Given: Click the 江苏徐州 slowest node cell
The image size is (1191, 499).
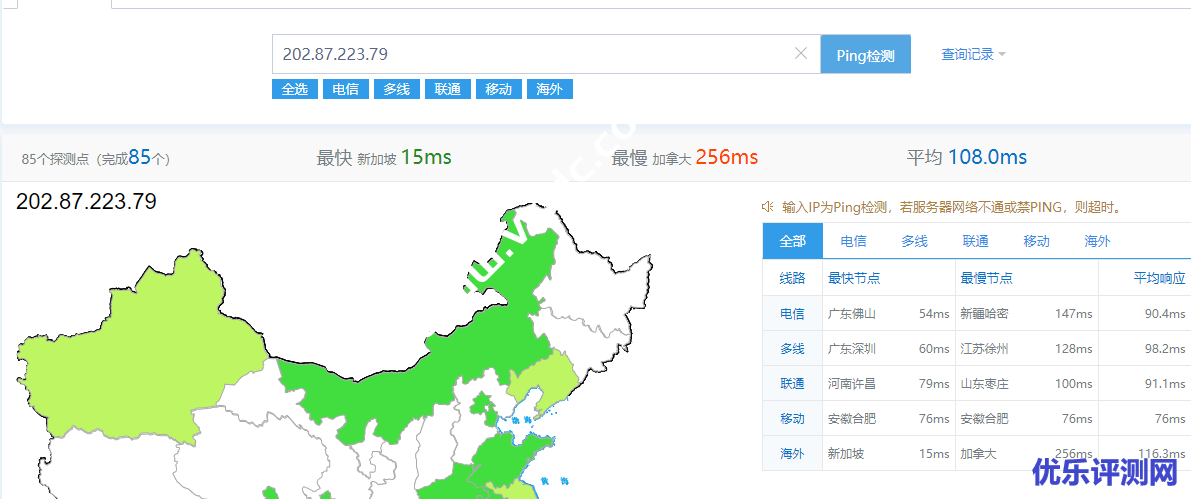Looking at the screenshot, I should pyautogui.click(x=984, y=349).
